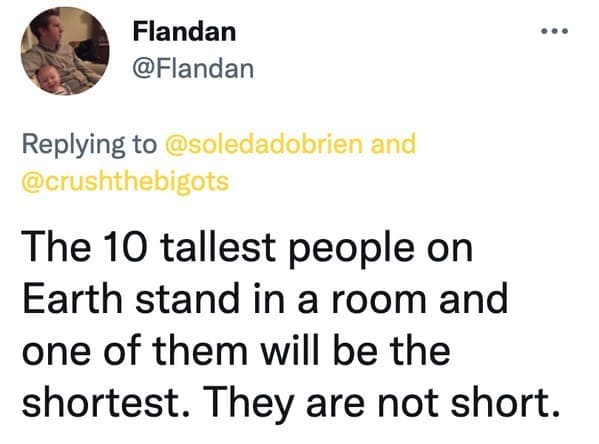Select the word 'shortest' in the tweet

(101, 402)
